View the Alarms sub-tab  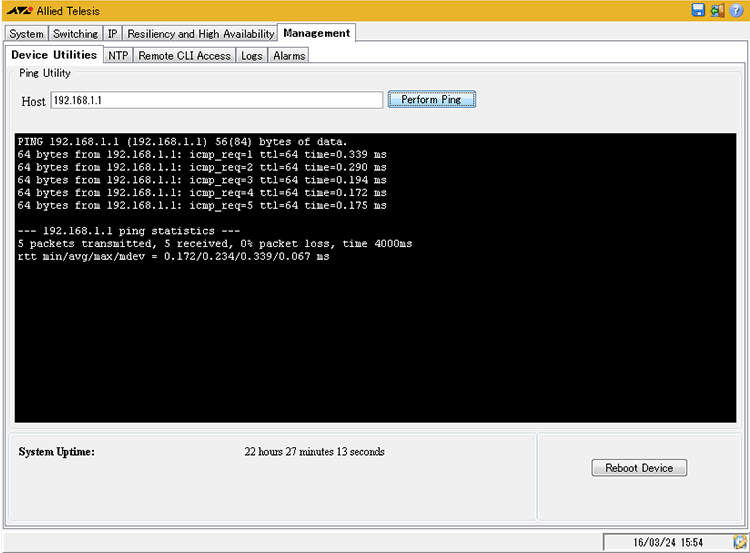(289, 55)
